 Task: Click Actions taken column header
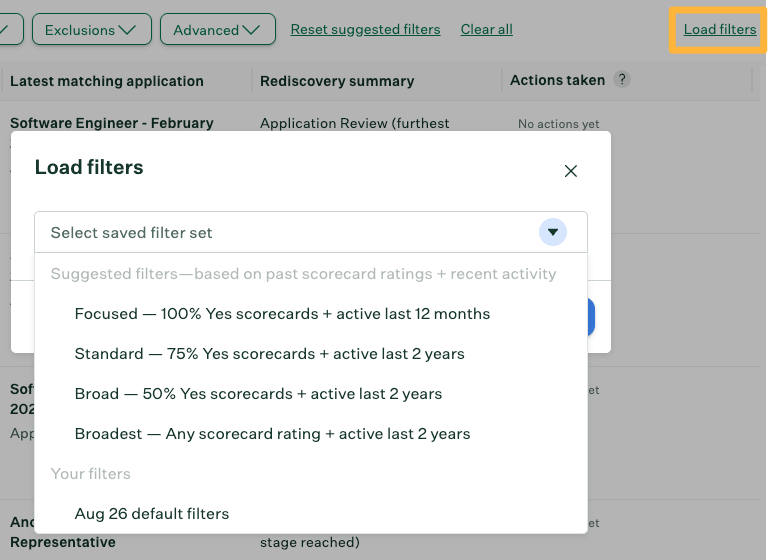click(x=557, y=80)
